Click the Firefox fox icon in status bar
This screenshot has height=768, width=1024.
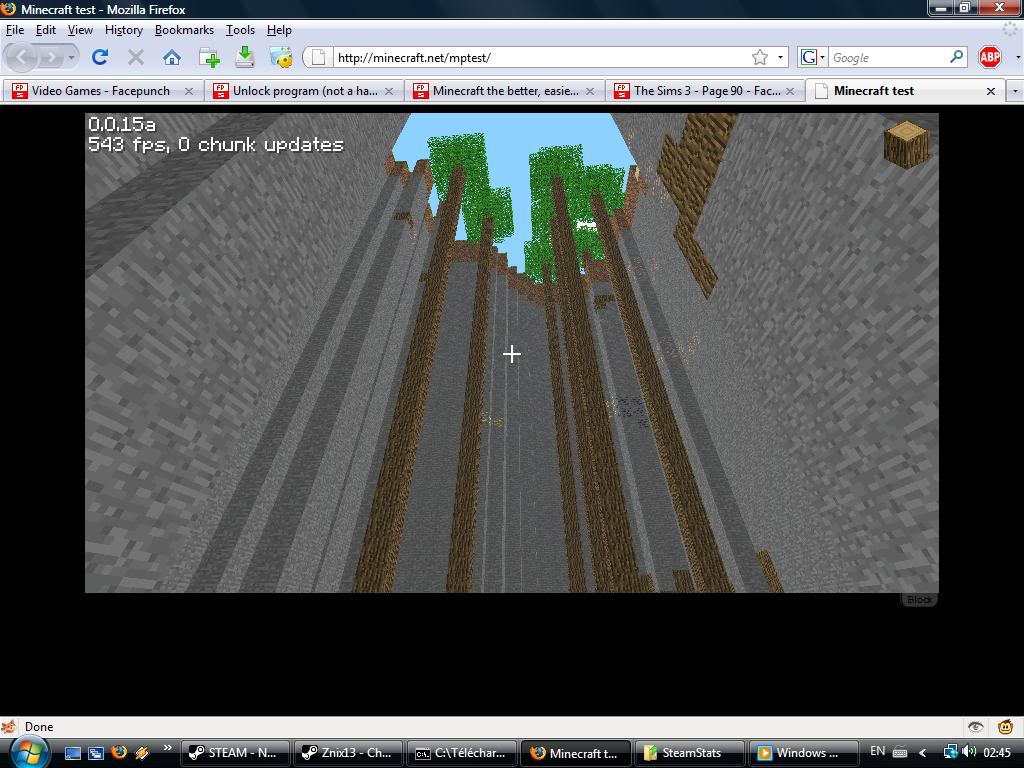(x=9, y=727)
